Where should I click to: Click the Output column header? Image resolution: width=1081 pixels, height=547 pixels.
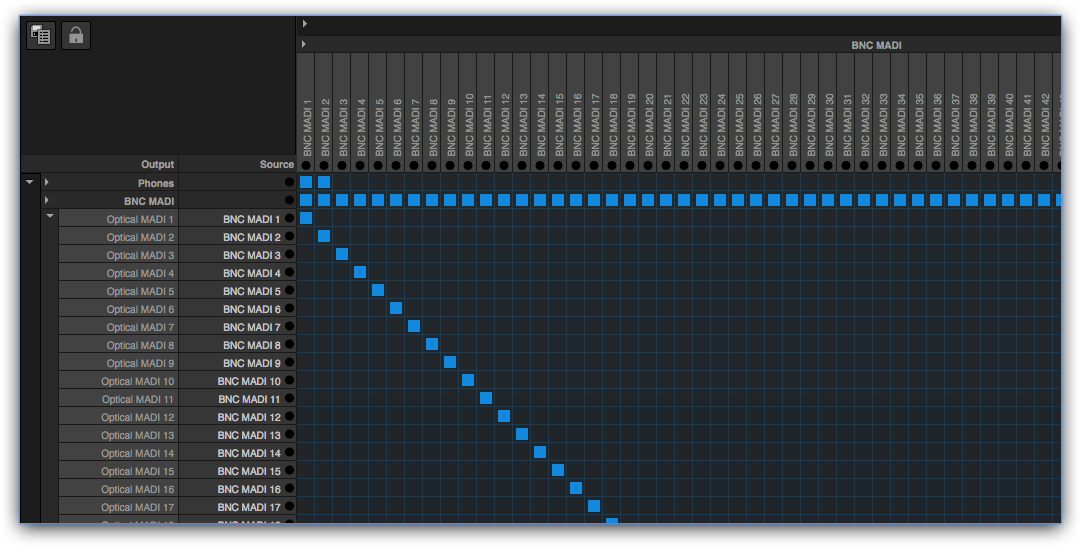[x=157, y=164]
